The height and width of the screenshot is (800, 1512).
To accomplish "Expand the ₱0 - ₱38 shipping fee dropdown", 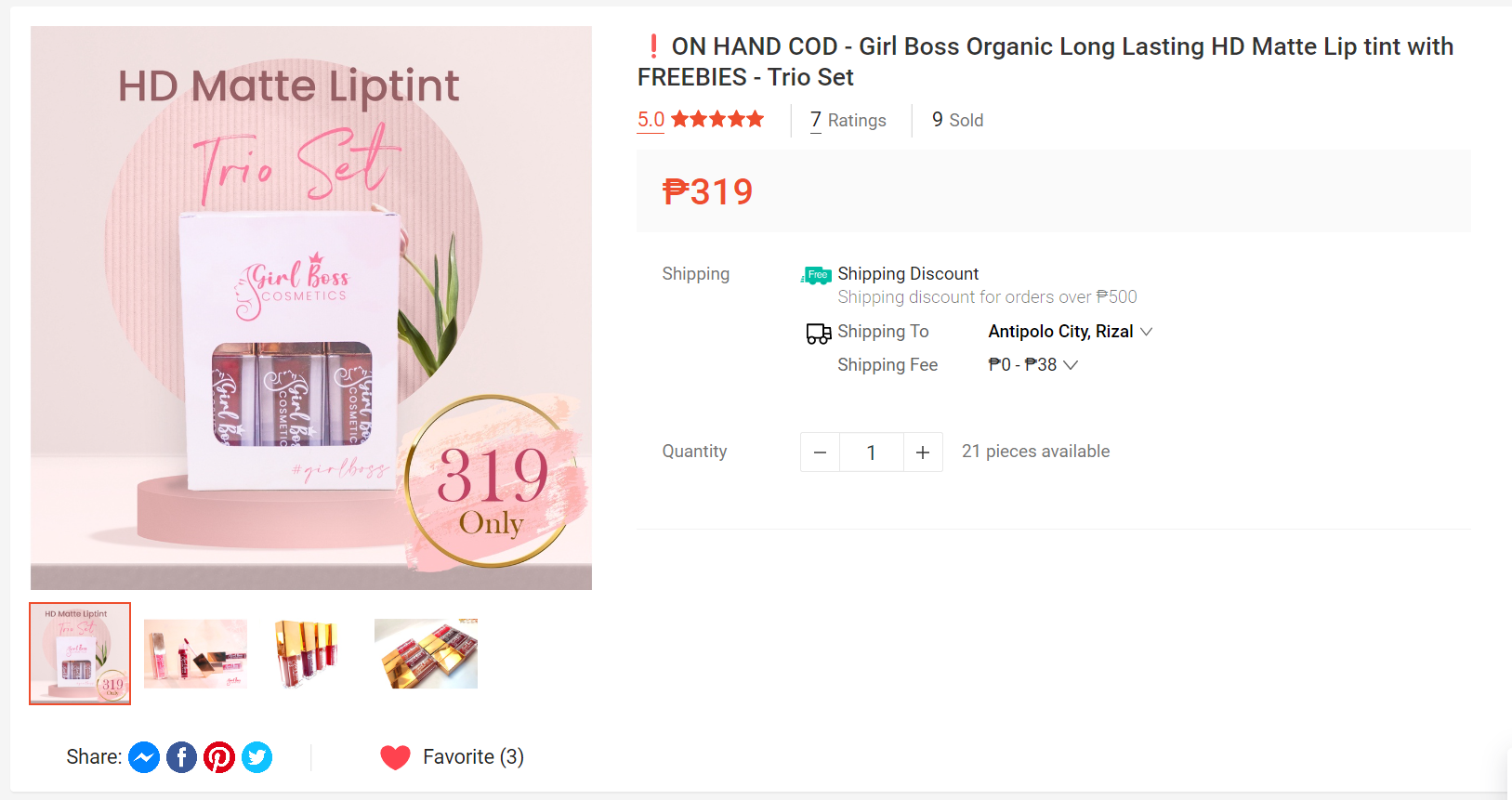I will click(1032, 365).
